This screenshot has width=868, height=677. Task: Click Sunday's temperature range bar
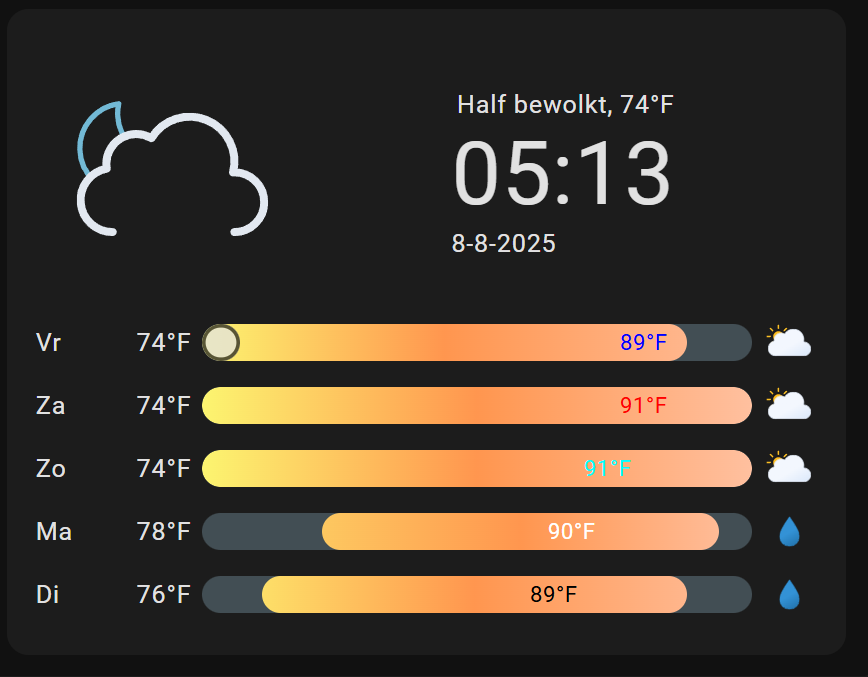tap(476, 469)
